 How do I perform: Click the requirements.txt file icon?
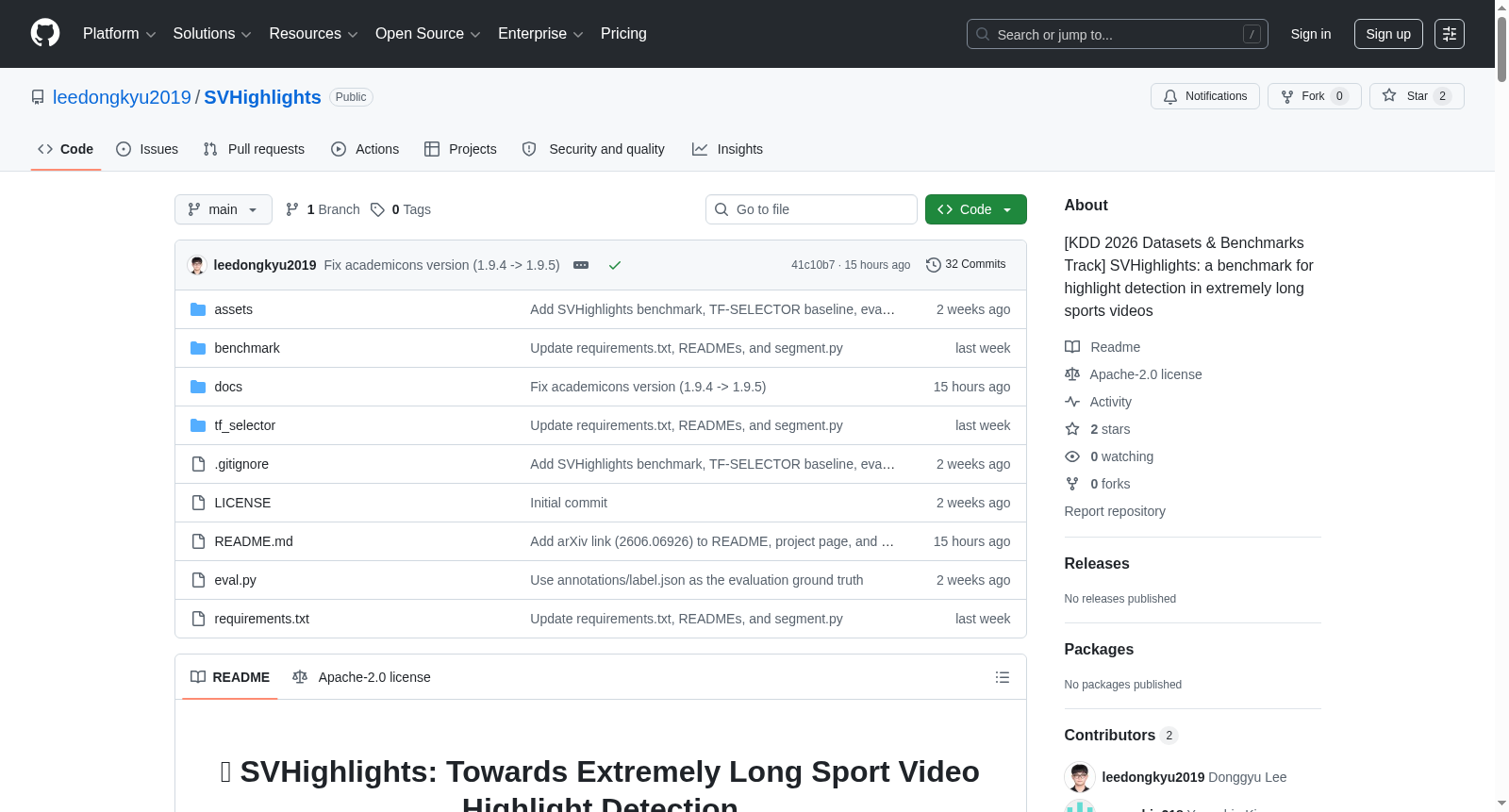coord(198,619)
